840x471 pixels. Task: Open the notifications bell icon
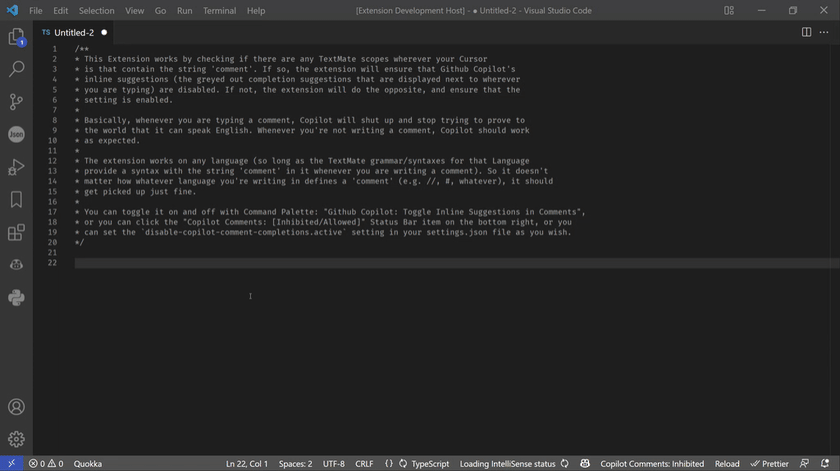coord(825,463)
